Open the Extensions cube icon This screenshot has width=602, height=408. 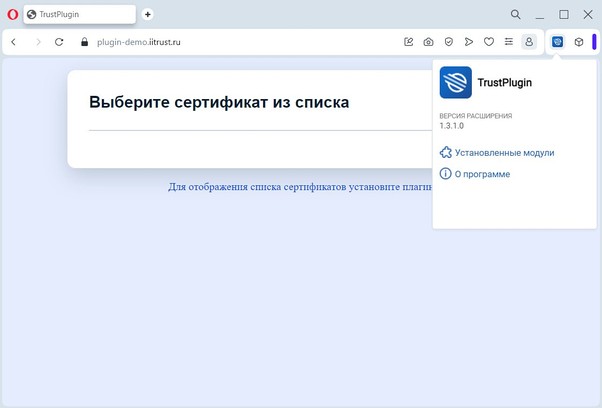(578, 42)
